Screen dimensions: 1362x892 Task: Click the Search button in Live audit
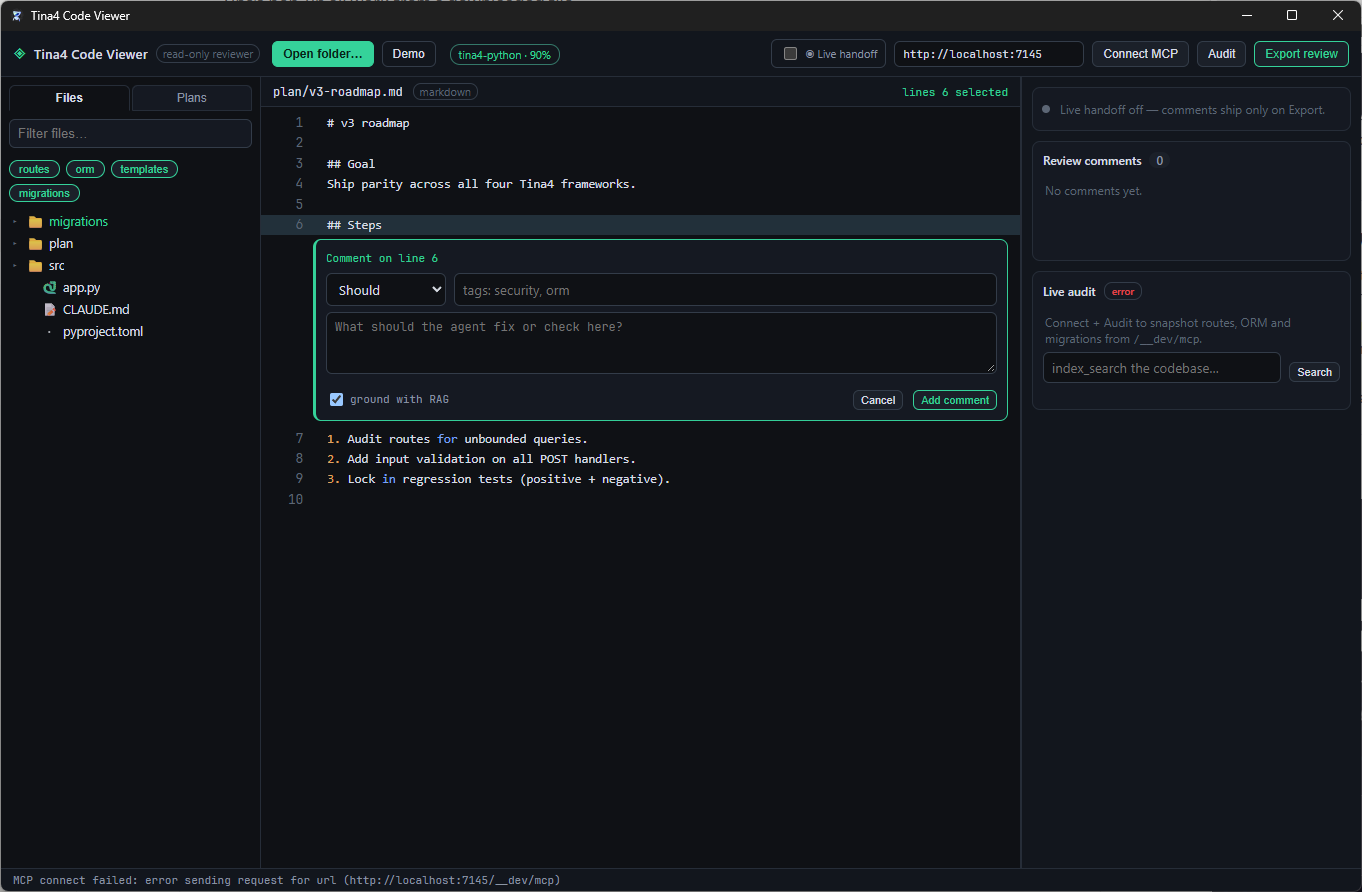(x=1314, y=372)
